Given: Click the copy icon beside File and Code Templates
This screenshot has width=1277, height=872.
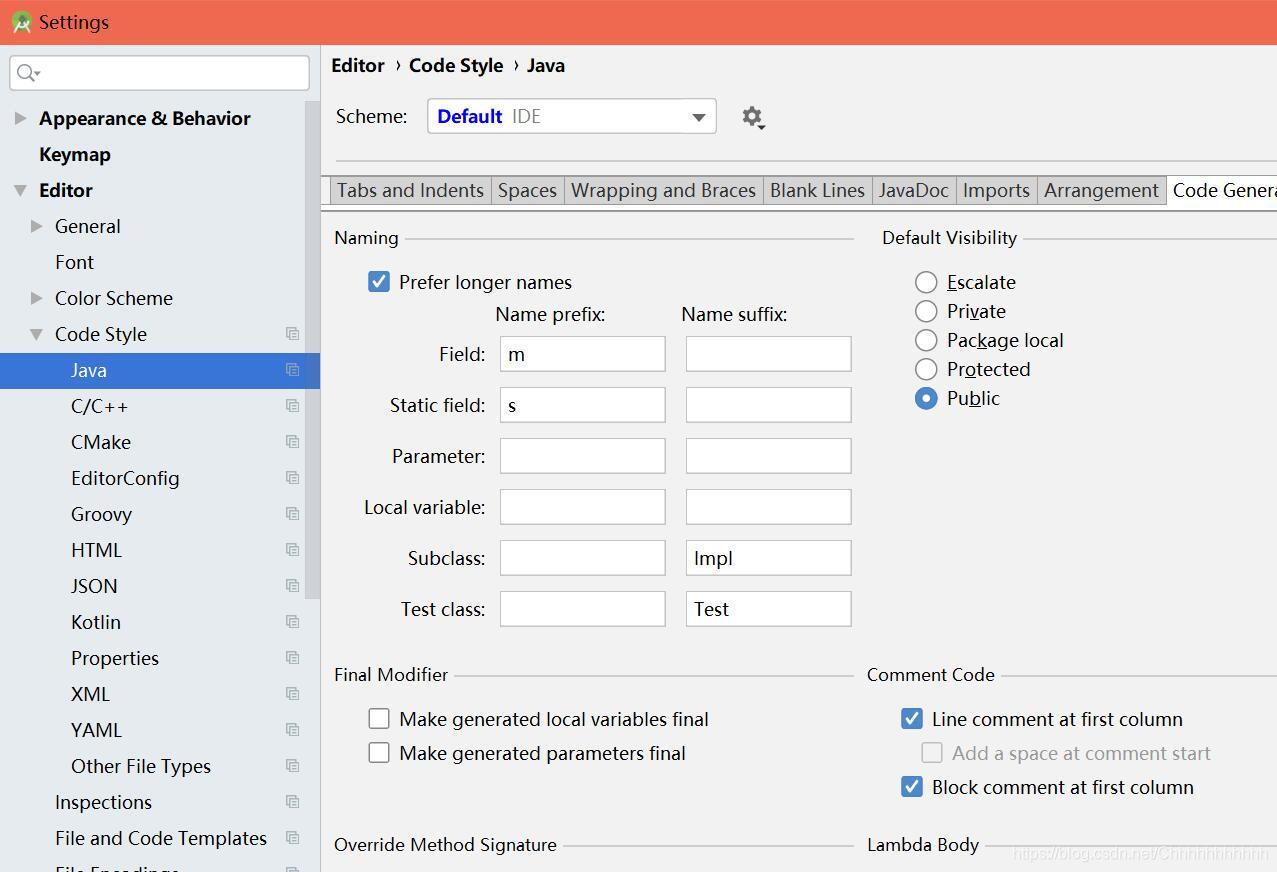Looking at the screenshot, I should tap(292, 838).
